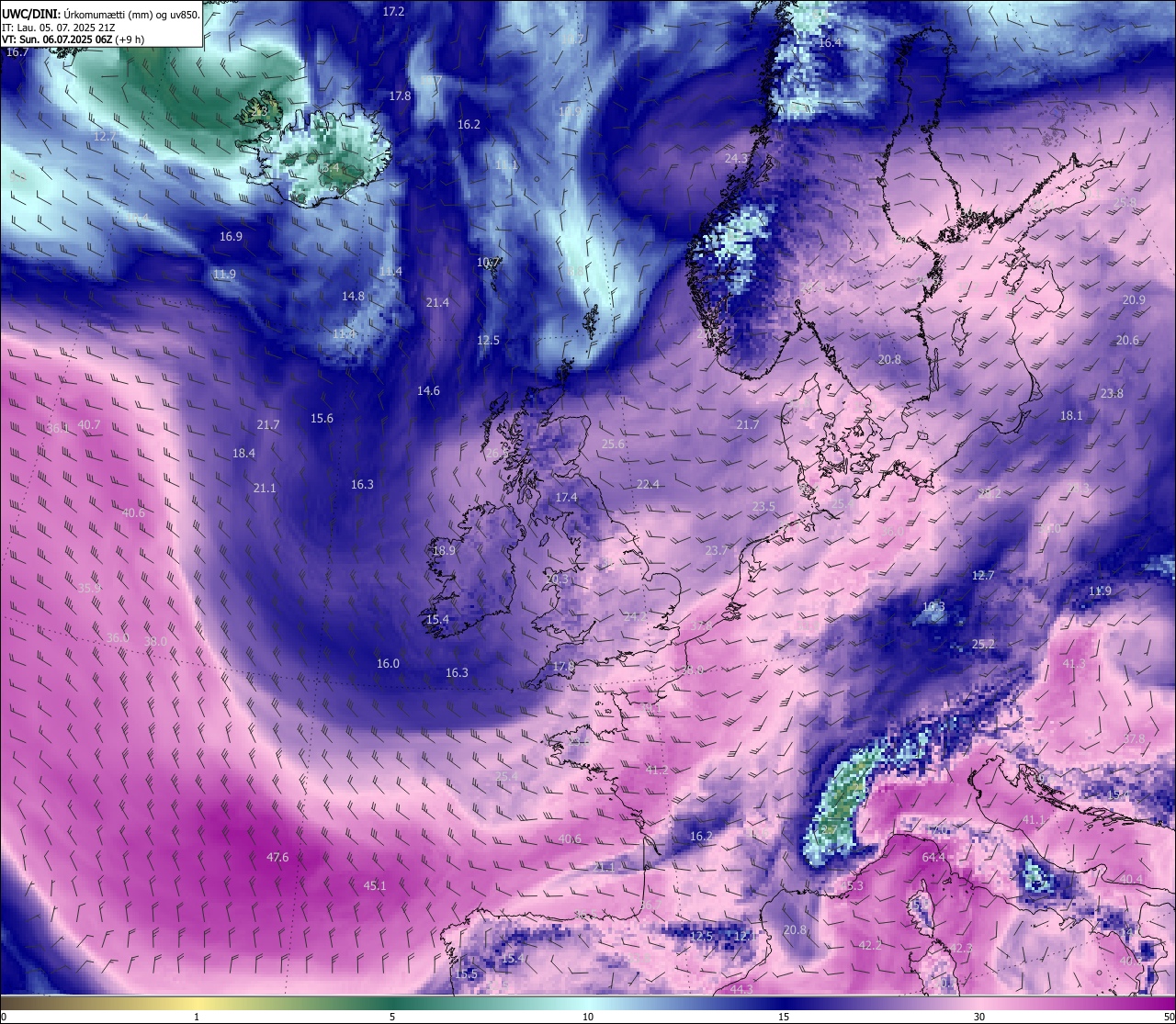The height and width of the screenshot is (1024, 1176).
Task: Click the map value '18.1'
Action: coord(1071,415)
